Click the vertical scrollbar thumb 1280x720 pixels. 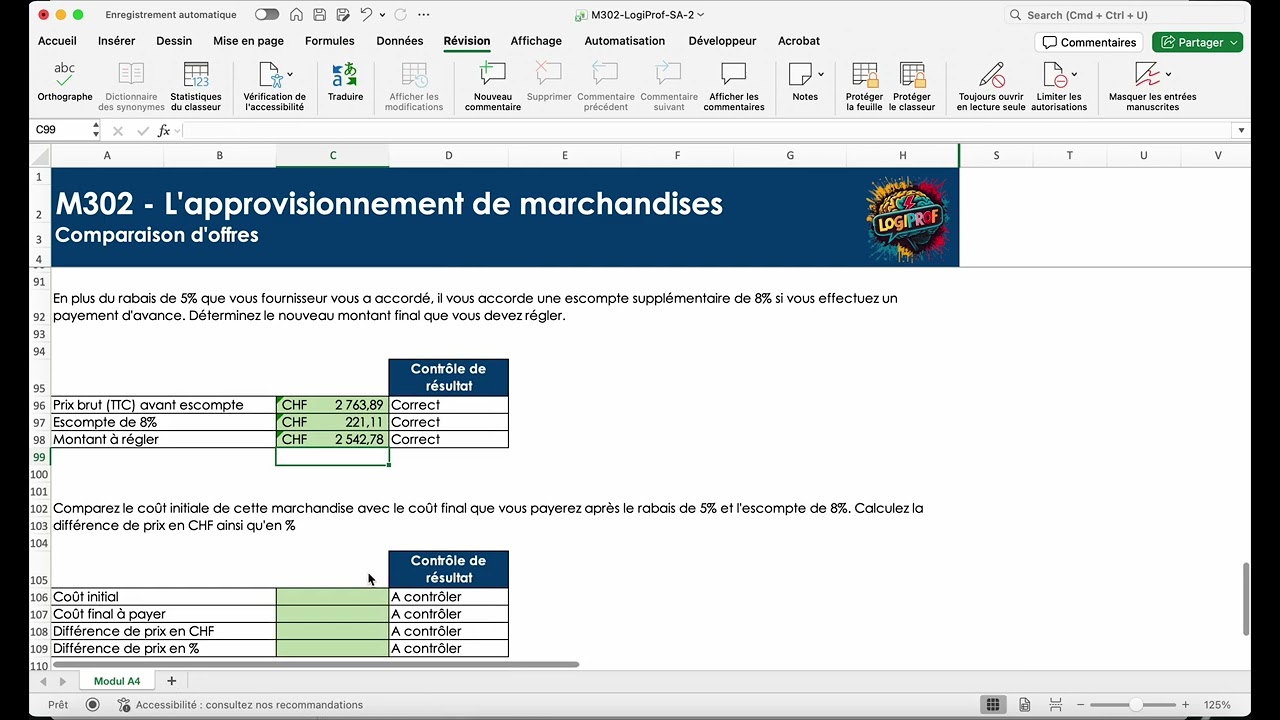[x=1246, y=598]
